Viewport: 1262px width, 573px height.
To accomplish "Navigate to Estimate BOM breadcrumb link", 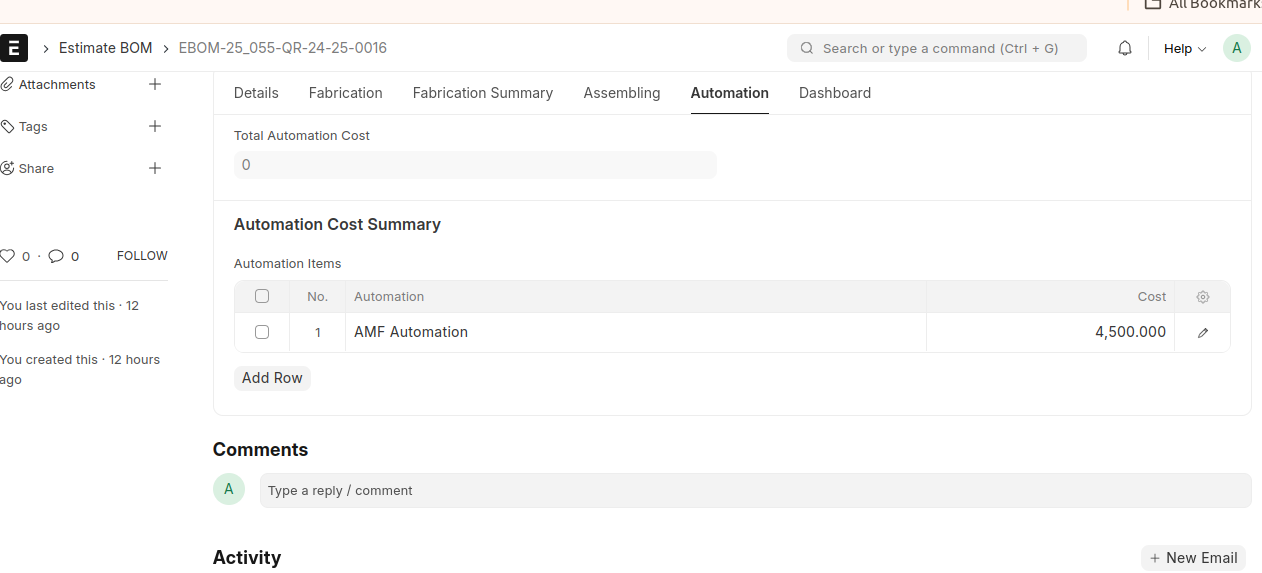I will (x=105, y=48).
